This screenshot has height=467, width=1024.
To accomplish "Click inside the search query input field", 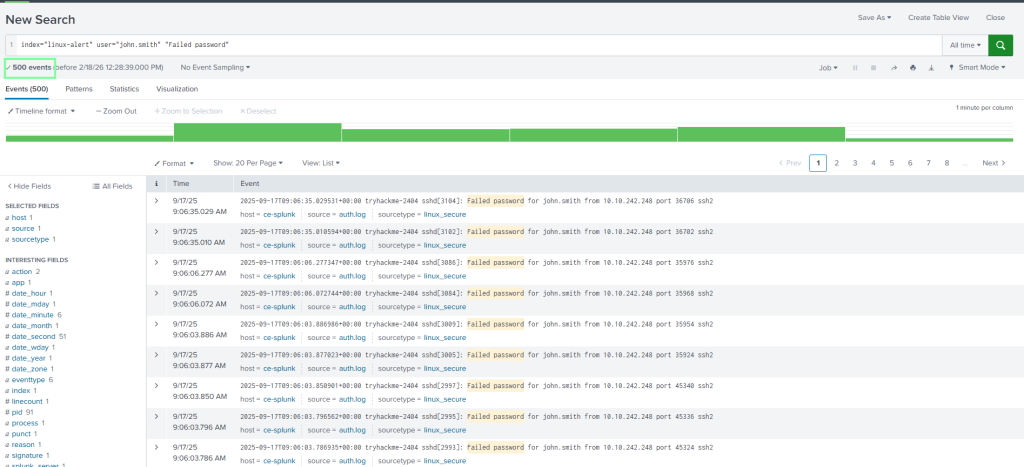I will point(480,45).
